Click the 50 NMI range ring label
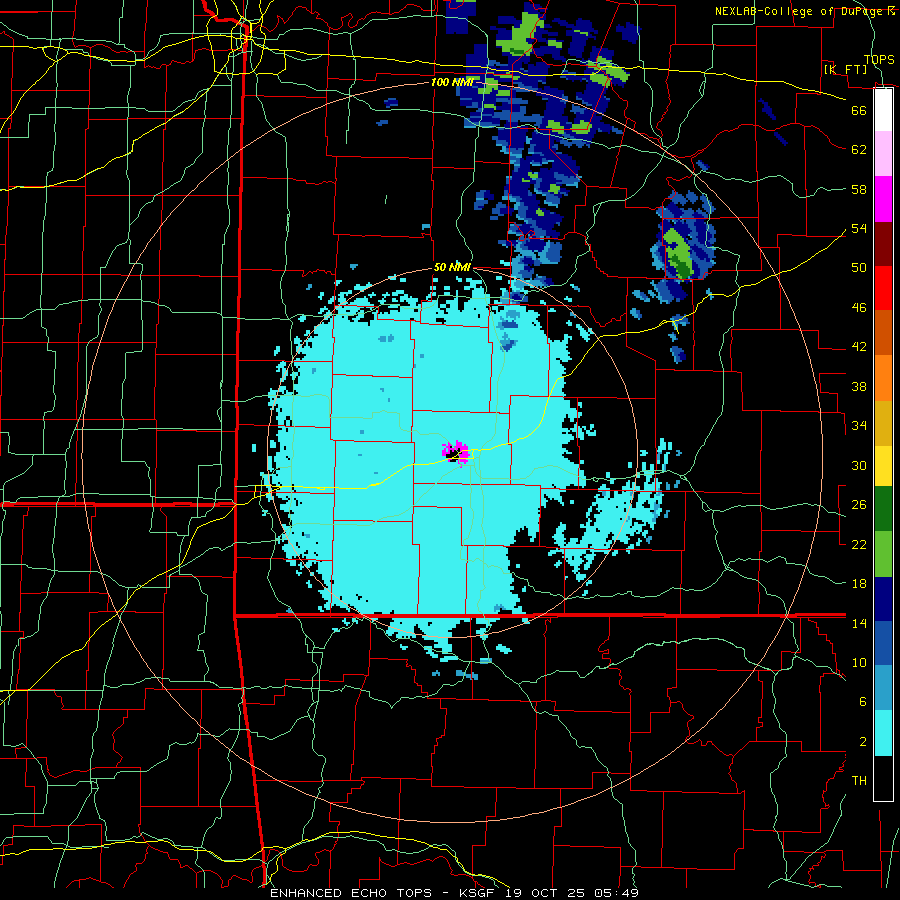Image resolution: width=900 pixels, height=900 pixels. pyautogui.click(x=452, y=267)
